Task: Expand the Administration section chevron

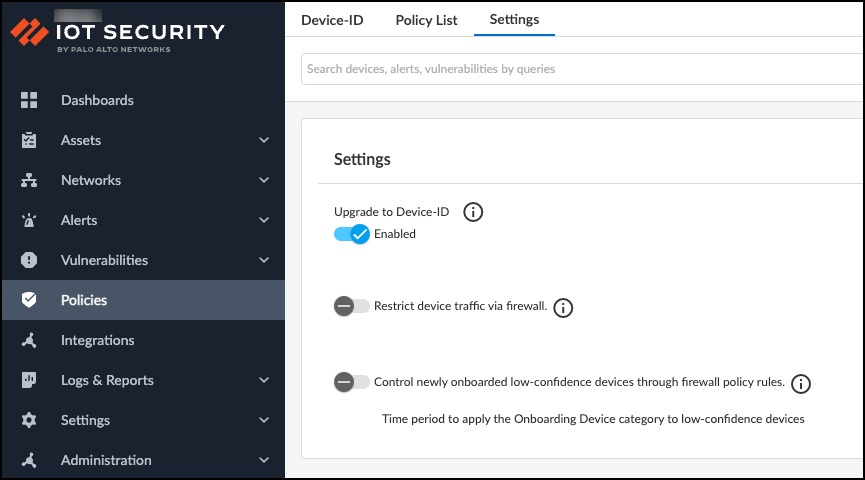Action: click(x=264, y=460)
